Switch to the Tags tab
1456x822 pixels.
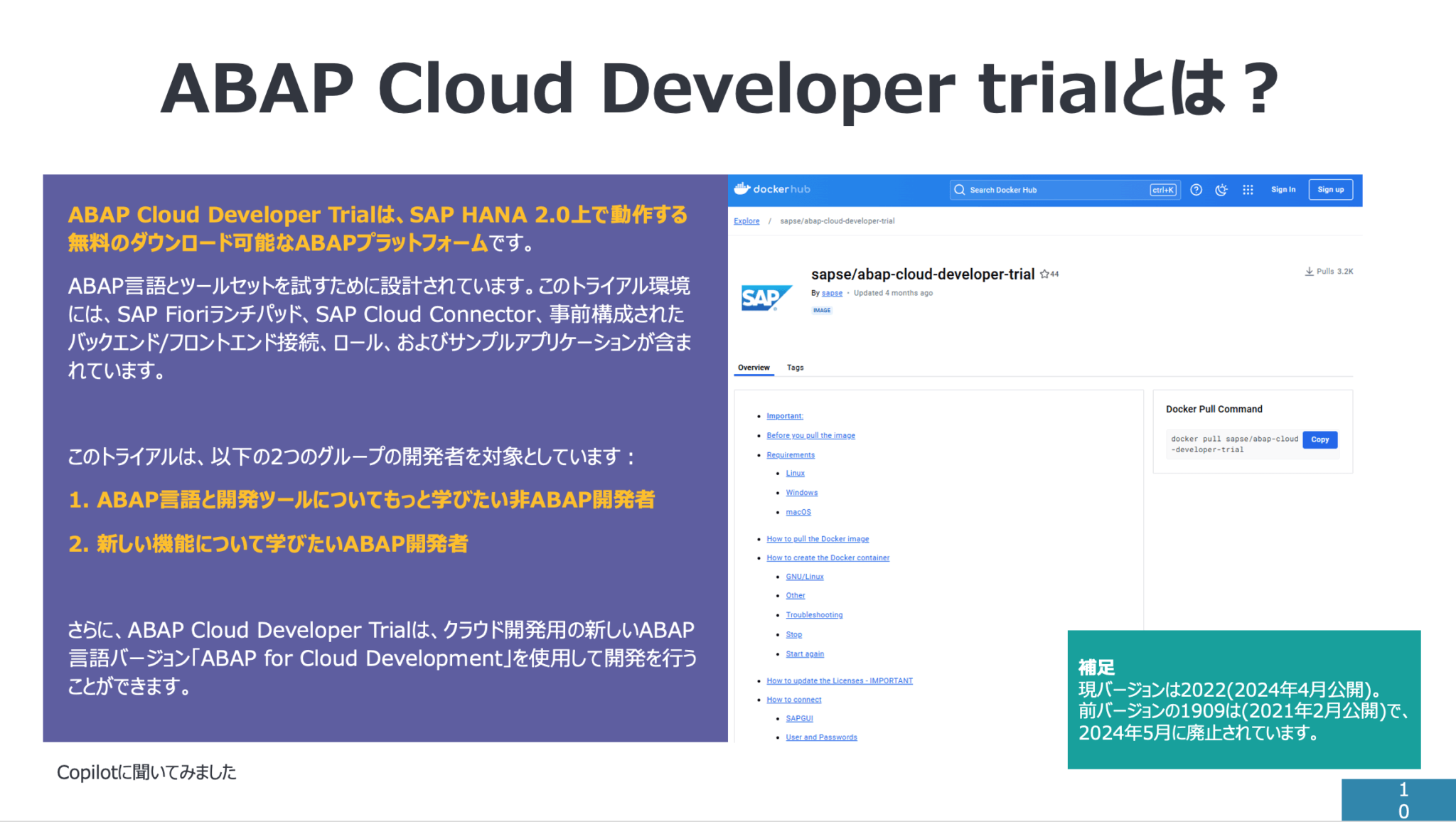tap(795, 367)
